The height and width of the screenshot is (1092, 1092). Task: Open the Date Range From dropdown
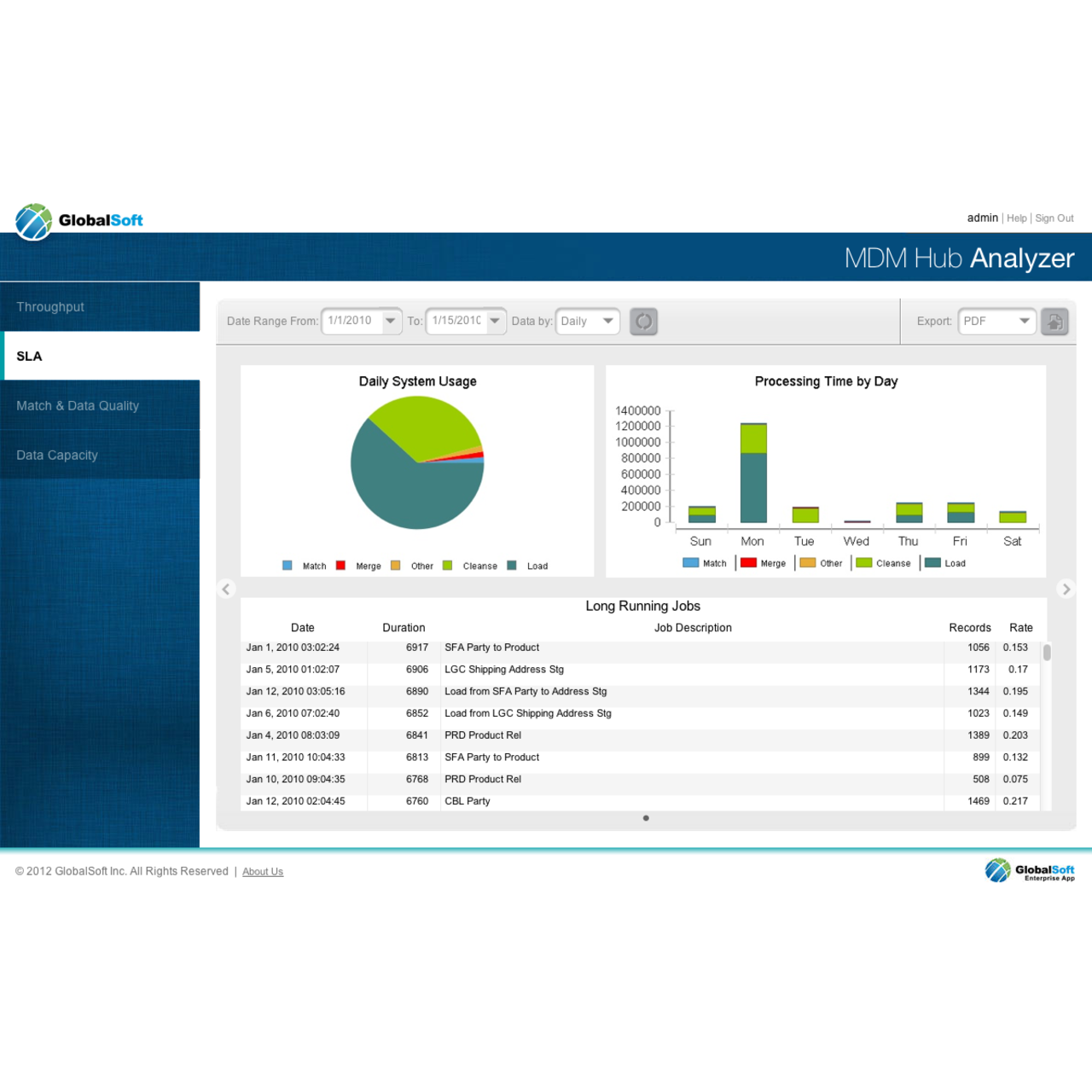point(390,322)
